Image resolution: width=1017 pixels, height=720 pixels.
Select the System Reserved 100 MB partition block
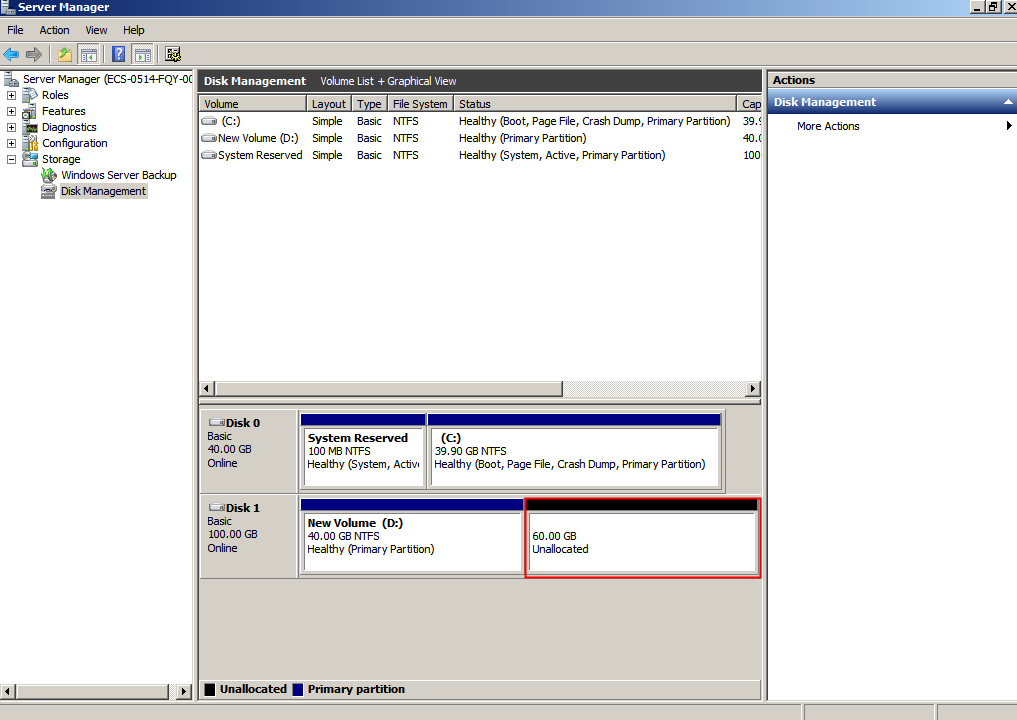363,451
